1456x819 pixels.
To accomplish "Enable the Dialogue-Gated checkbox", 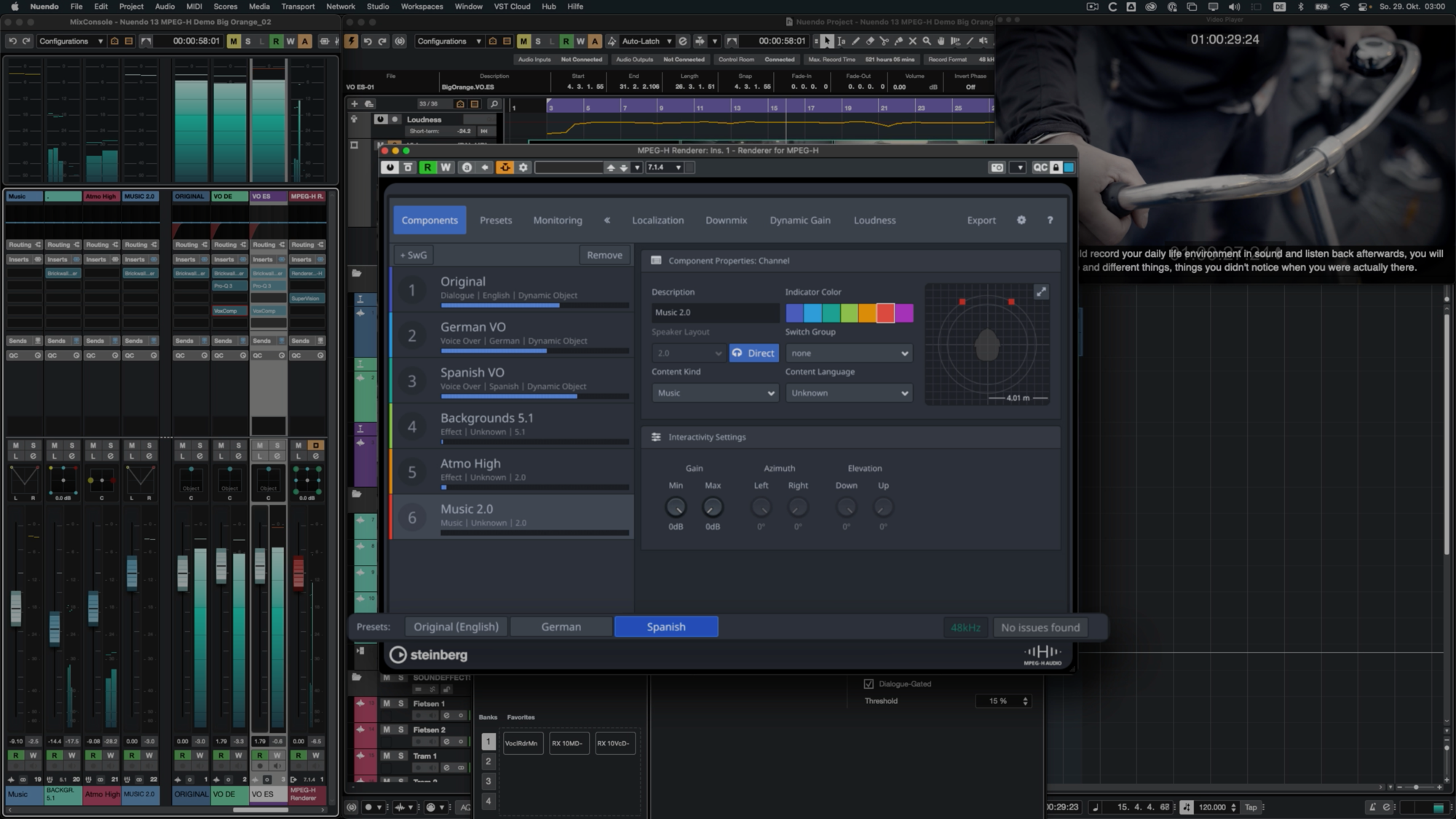I will pos(868,684).
